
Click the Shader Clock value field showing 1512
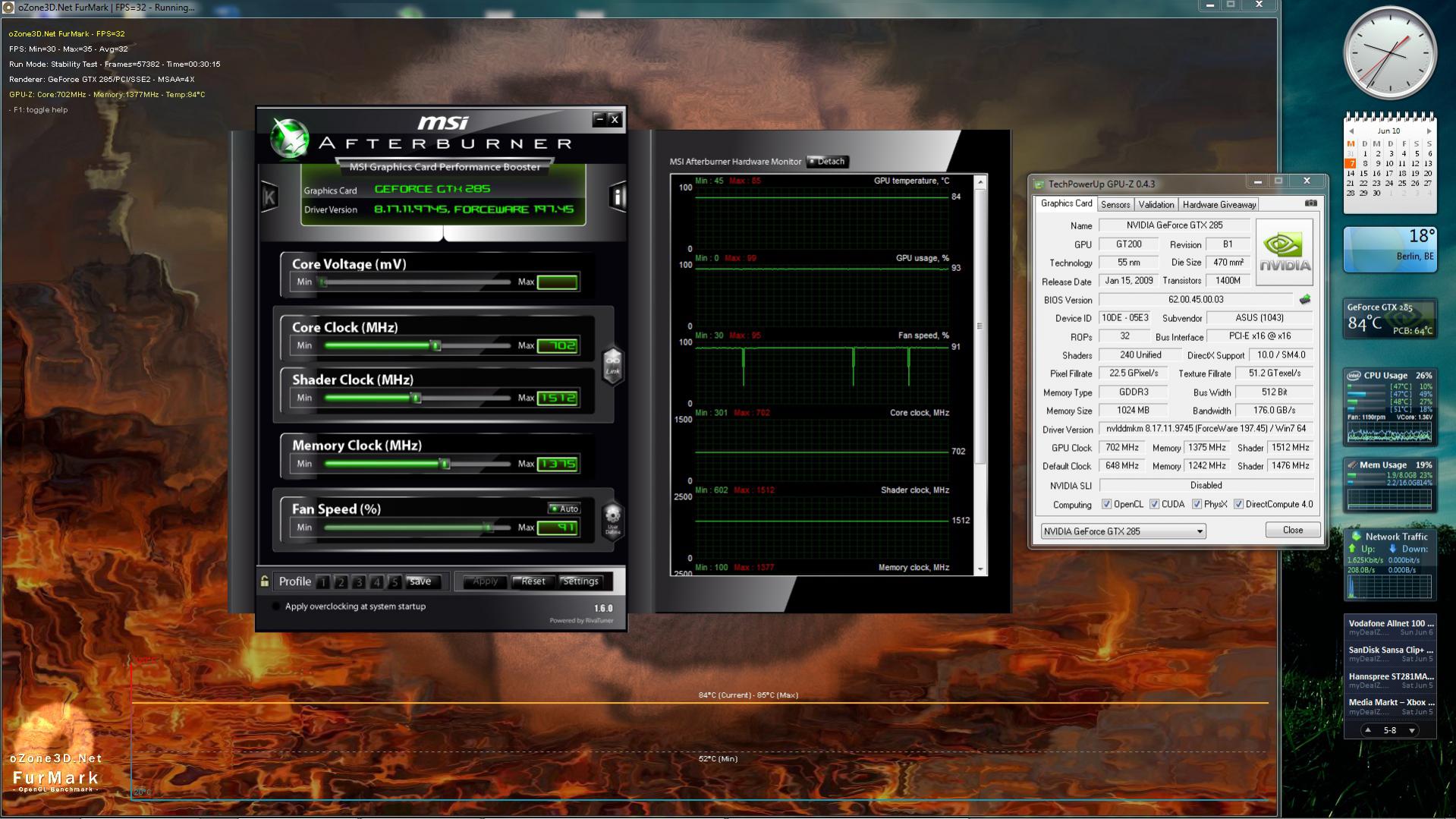(x=558, y=398)
